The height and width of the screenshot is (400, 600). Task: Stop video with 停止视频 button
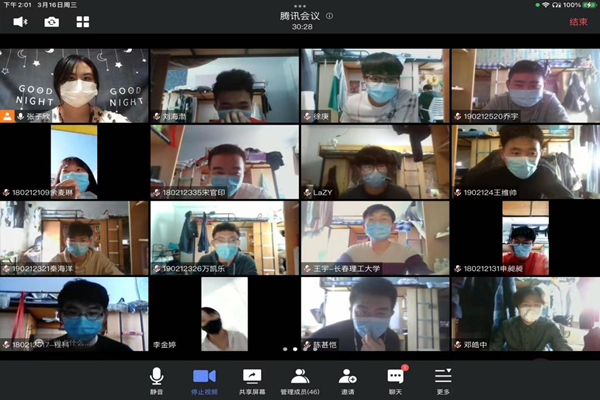[x=204, y=379]
